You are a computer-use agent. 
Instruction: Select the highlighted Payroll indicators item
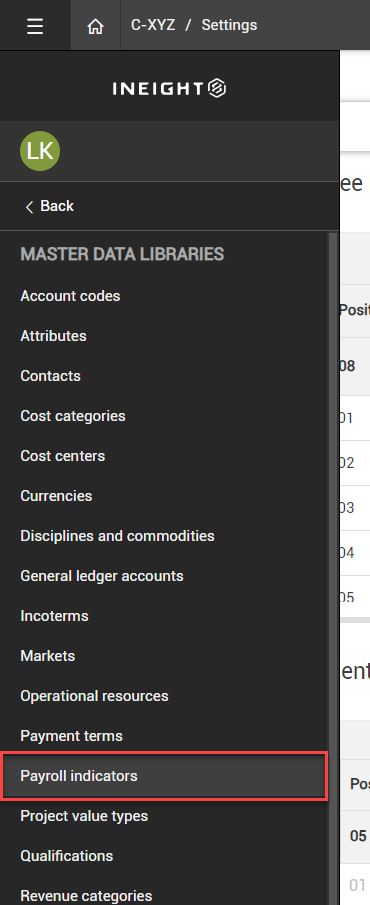(x=165, y=776)
